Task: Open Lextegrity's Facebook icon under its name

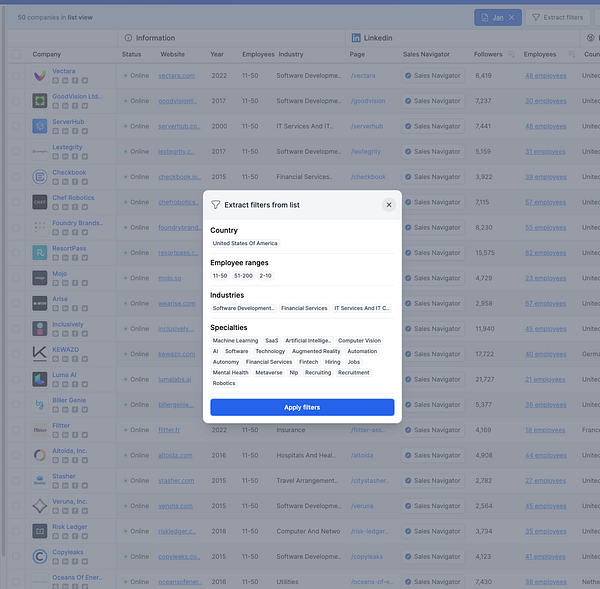Action: (75, 156)
